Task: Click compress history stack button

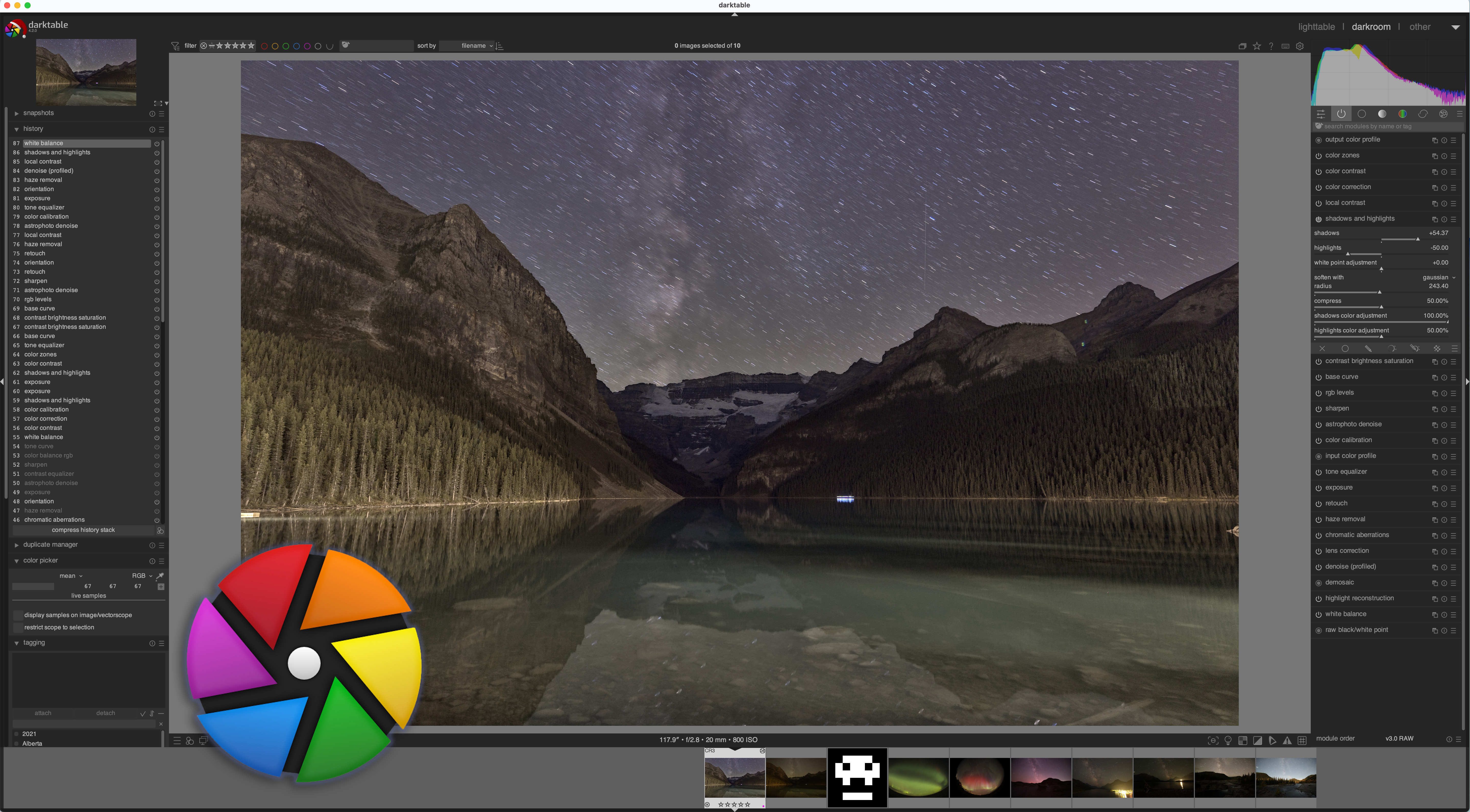Action: click(83, 530)
